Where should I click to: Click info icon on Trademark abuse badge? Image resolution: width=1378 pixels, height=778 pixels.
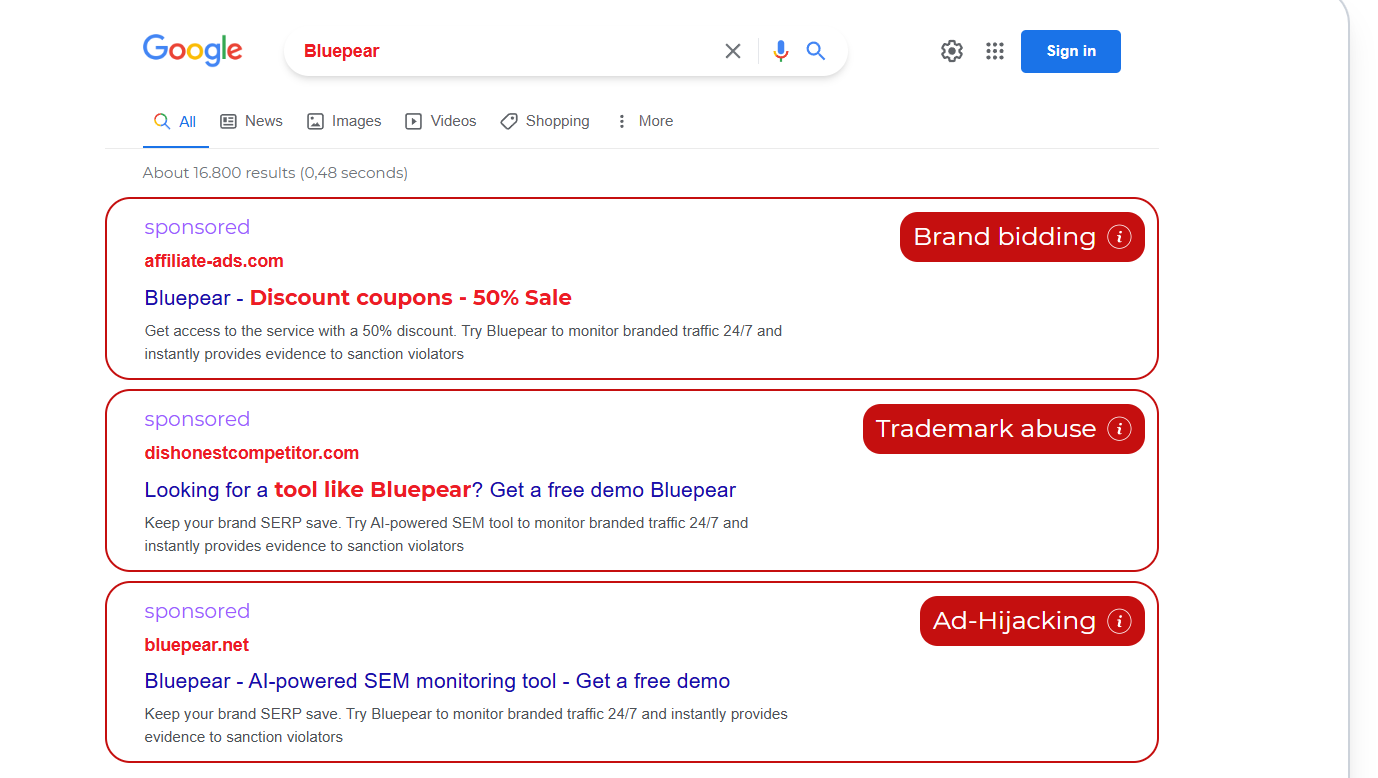1119,429
